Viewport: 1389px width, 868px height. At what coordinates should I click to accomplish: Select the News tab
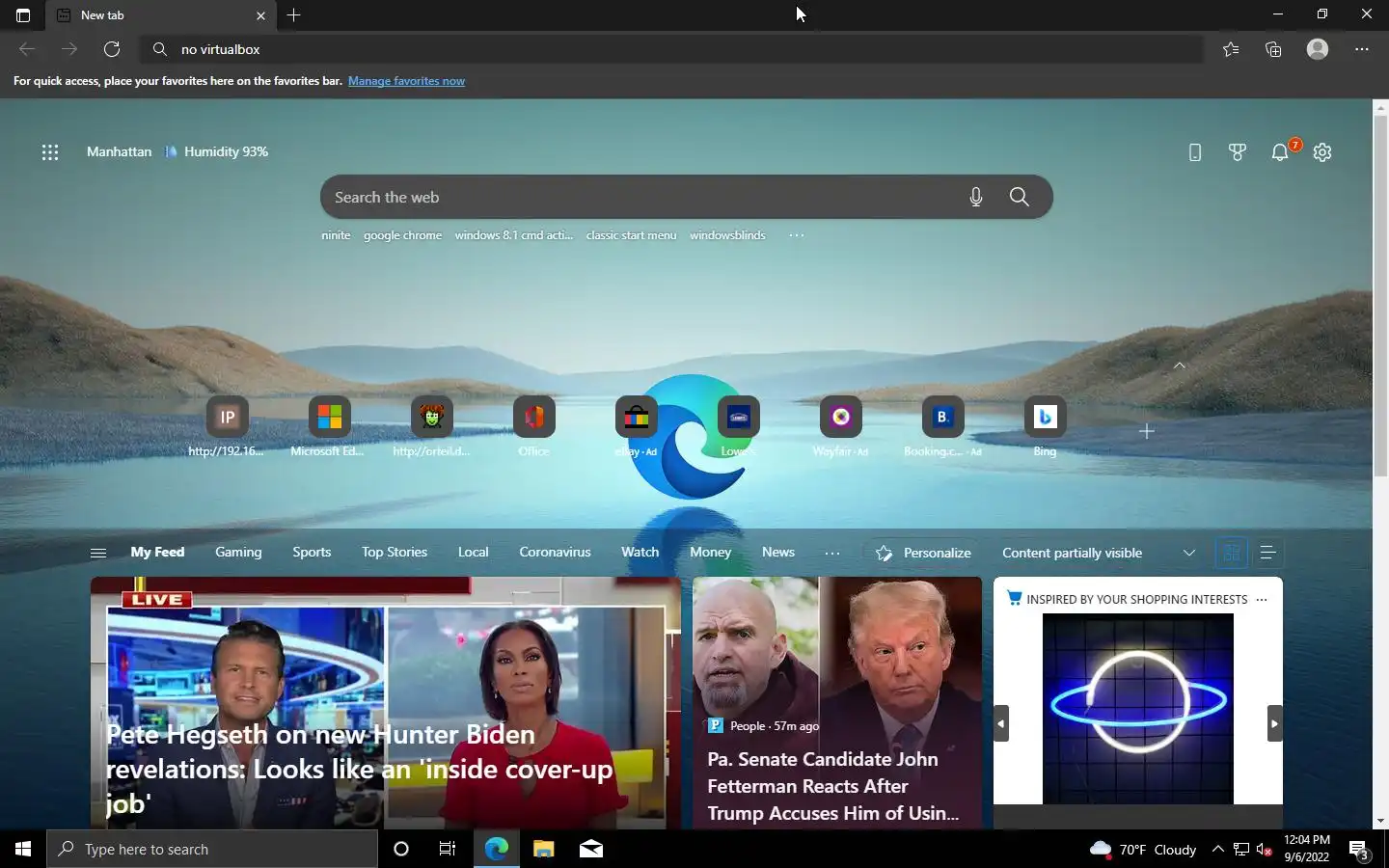click(x=778, y=552)
